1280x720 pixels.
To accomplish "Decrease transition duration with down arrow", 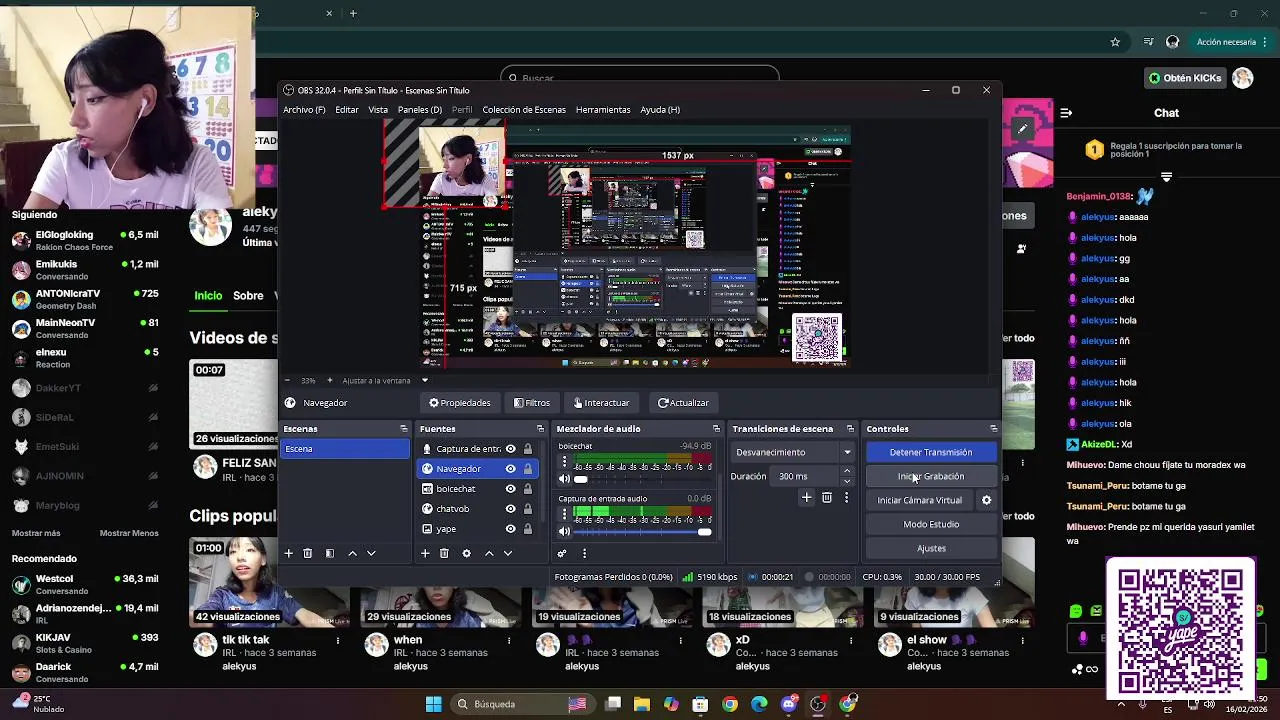I will [x=847, y=481].
